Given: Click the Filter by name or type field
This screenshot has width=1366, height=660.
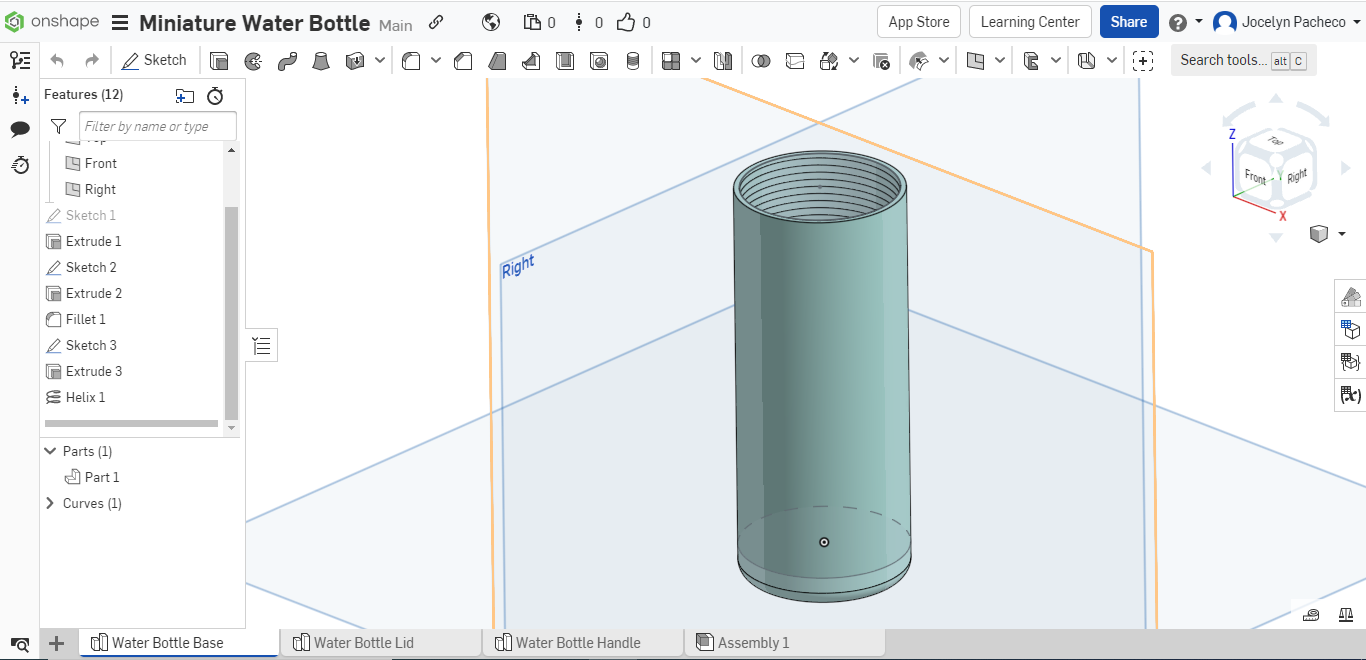Looking at the screenshot, I should [x=157, y=126].
